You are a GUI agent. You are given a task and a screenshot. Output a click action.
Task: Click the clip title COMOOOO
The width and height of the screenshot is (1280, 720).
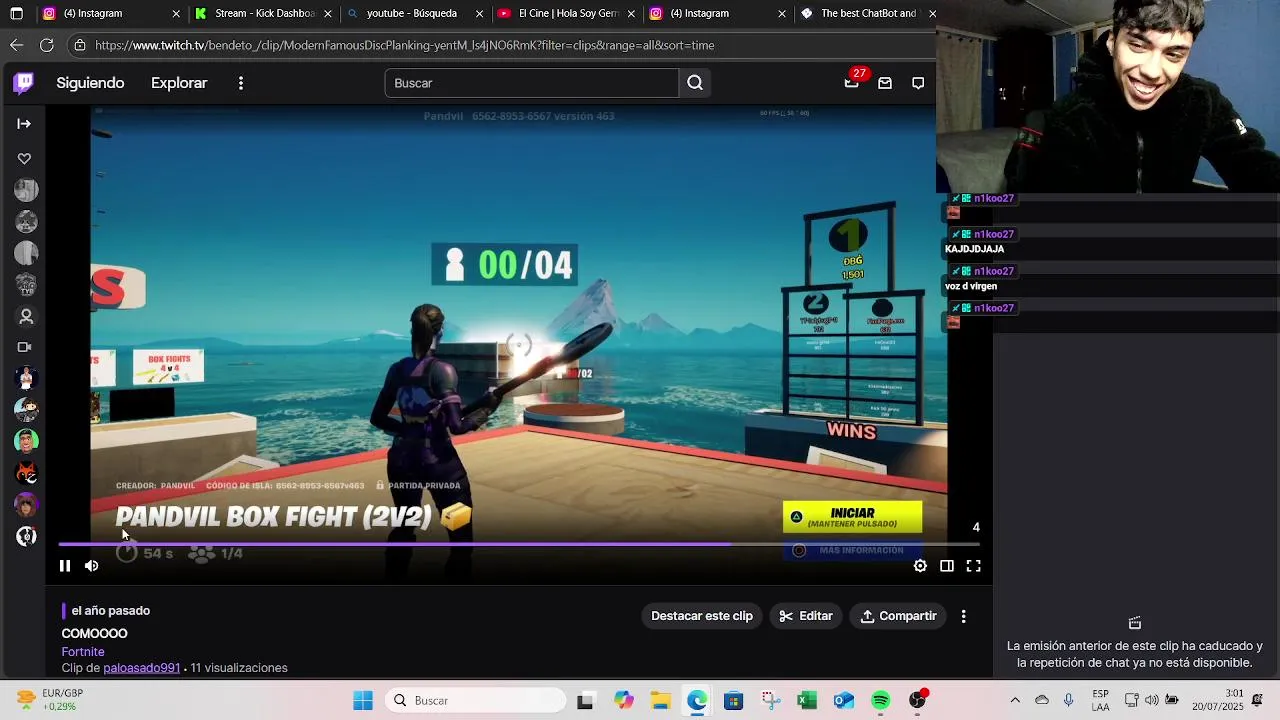[94, 634]
